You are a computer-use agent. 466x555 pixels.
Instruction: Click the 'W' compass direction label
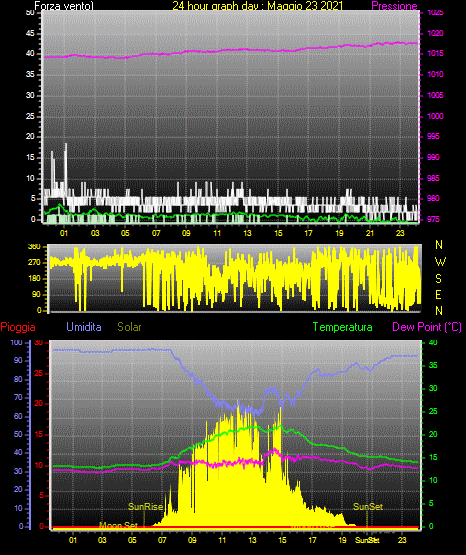(440, 262)
